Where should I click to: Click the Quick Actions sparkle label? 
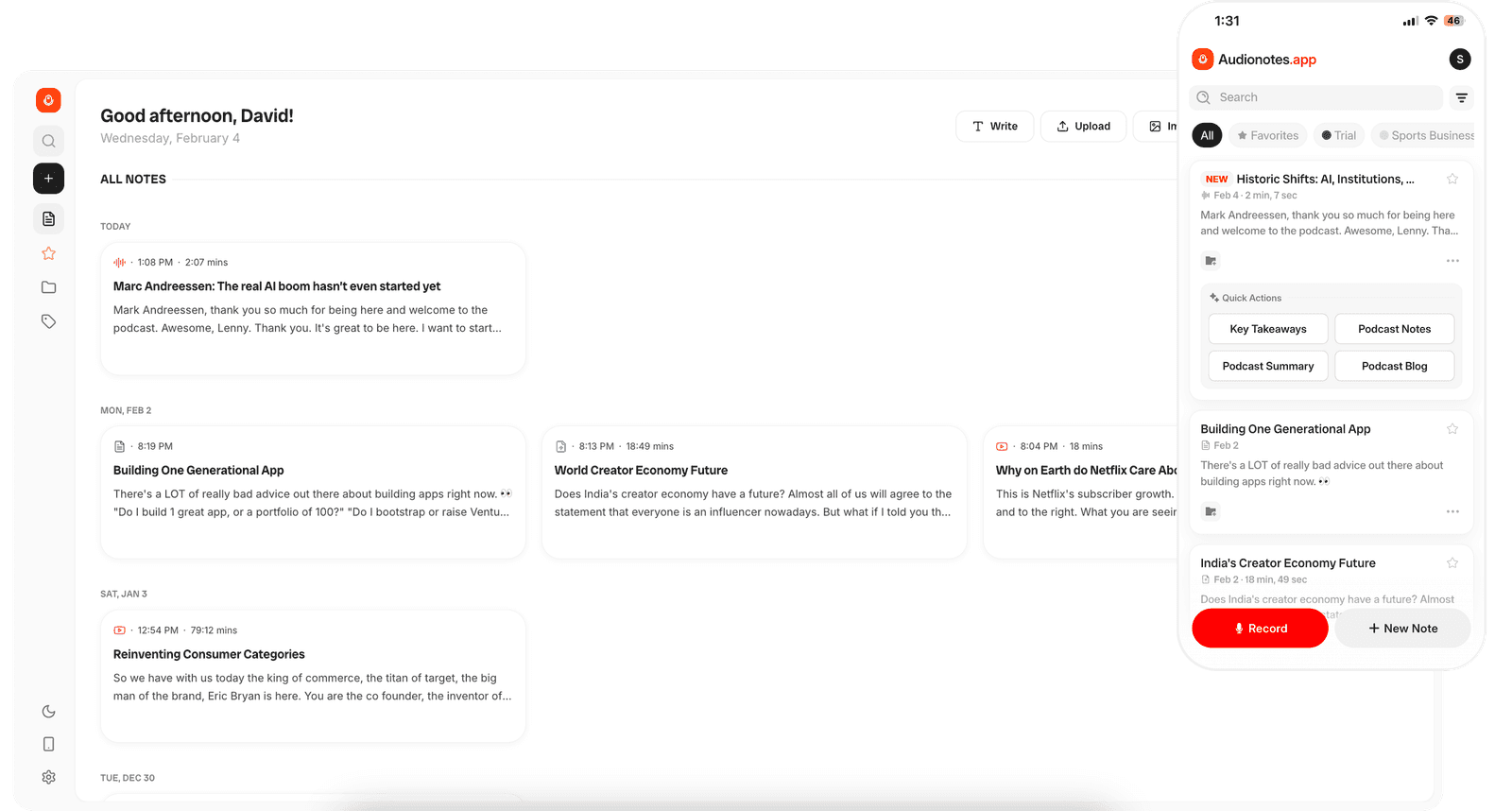tap(1246, 298)
